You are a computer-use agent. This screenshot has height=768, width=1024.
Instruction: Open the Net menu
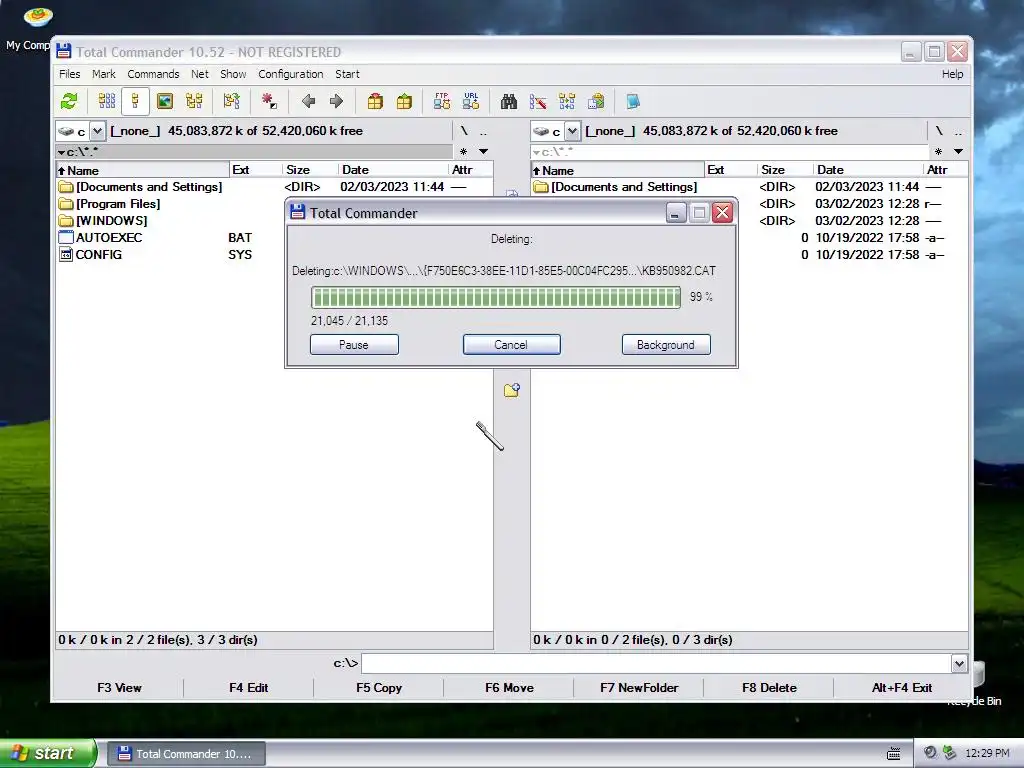tap(200, 74)
